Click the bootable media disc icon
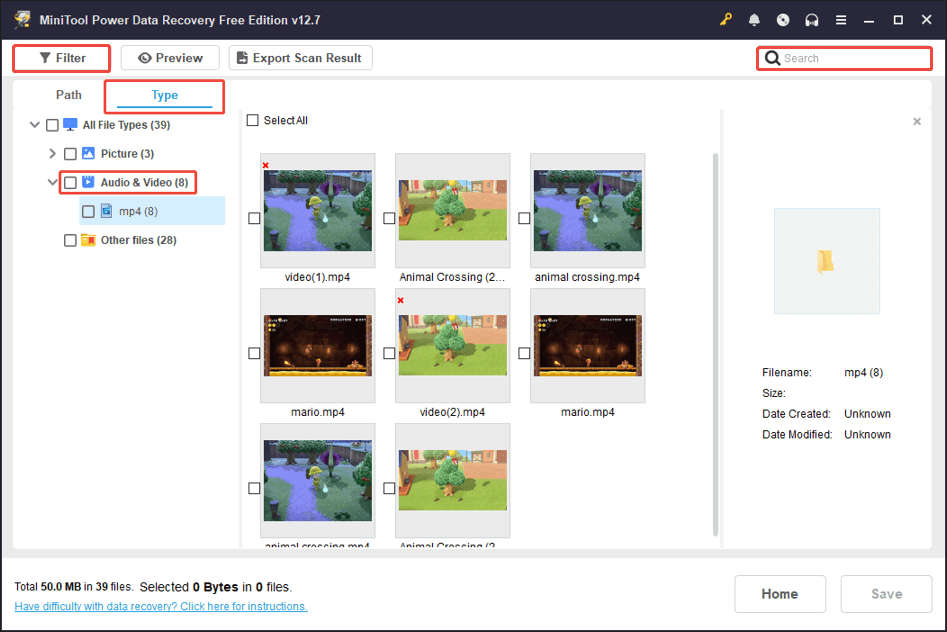Screen dimensions: 947x632 [782, 19]
